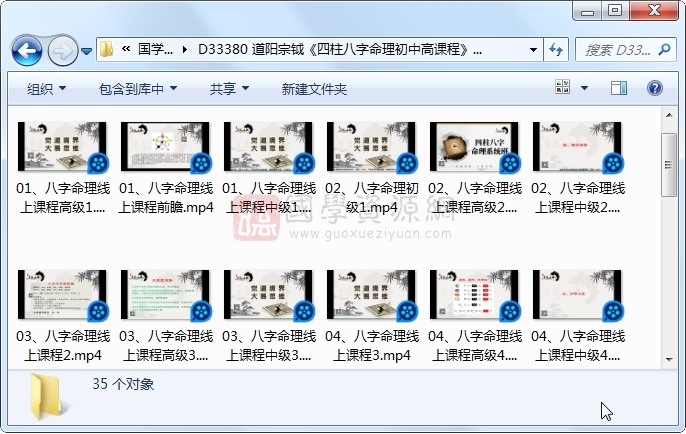Open the 包含到库中 menu
The width and height of the screenshot is (686, 434).
138,89
